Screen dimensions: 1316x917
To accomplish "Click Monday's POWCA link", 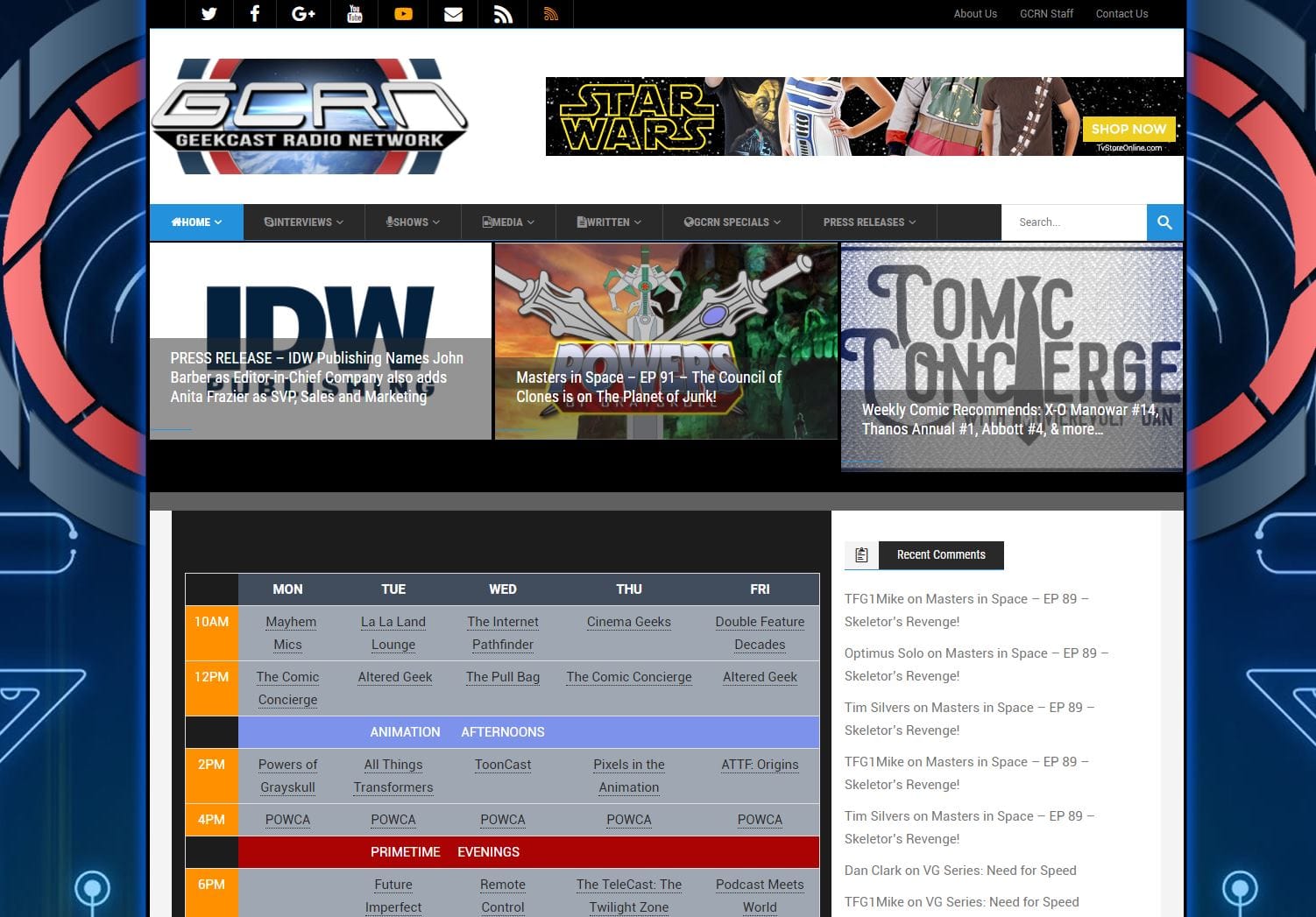I will [x=287, y=820].
